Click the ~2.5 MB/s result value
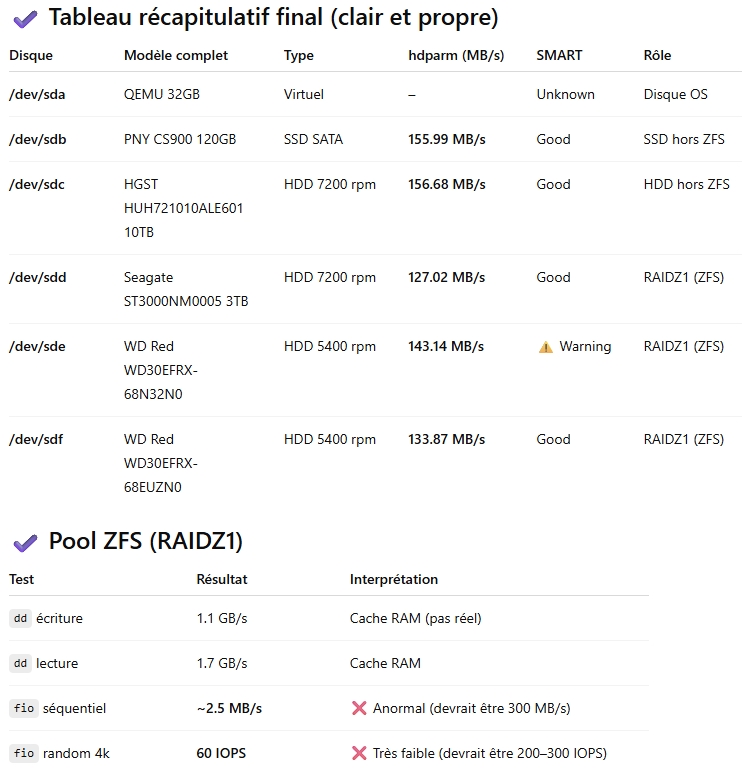This screenshot has width=750, height=775. coord(229,708)
